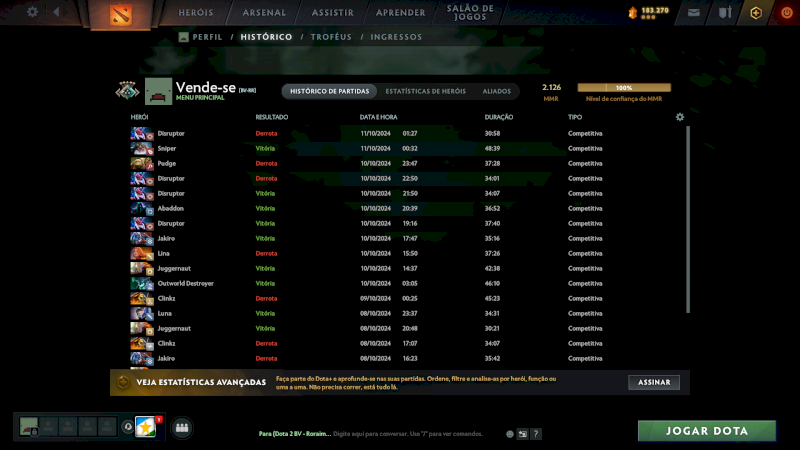
Task: Click the voice headset icon by party
Action: coord(128,427)
